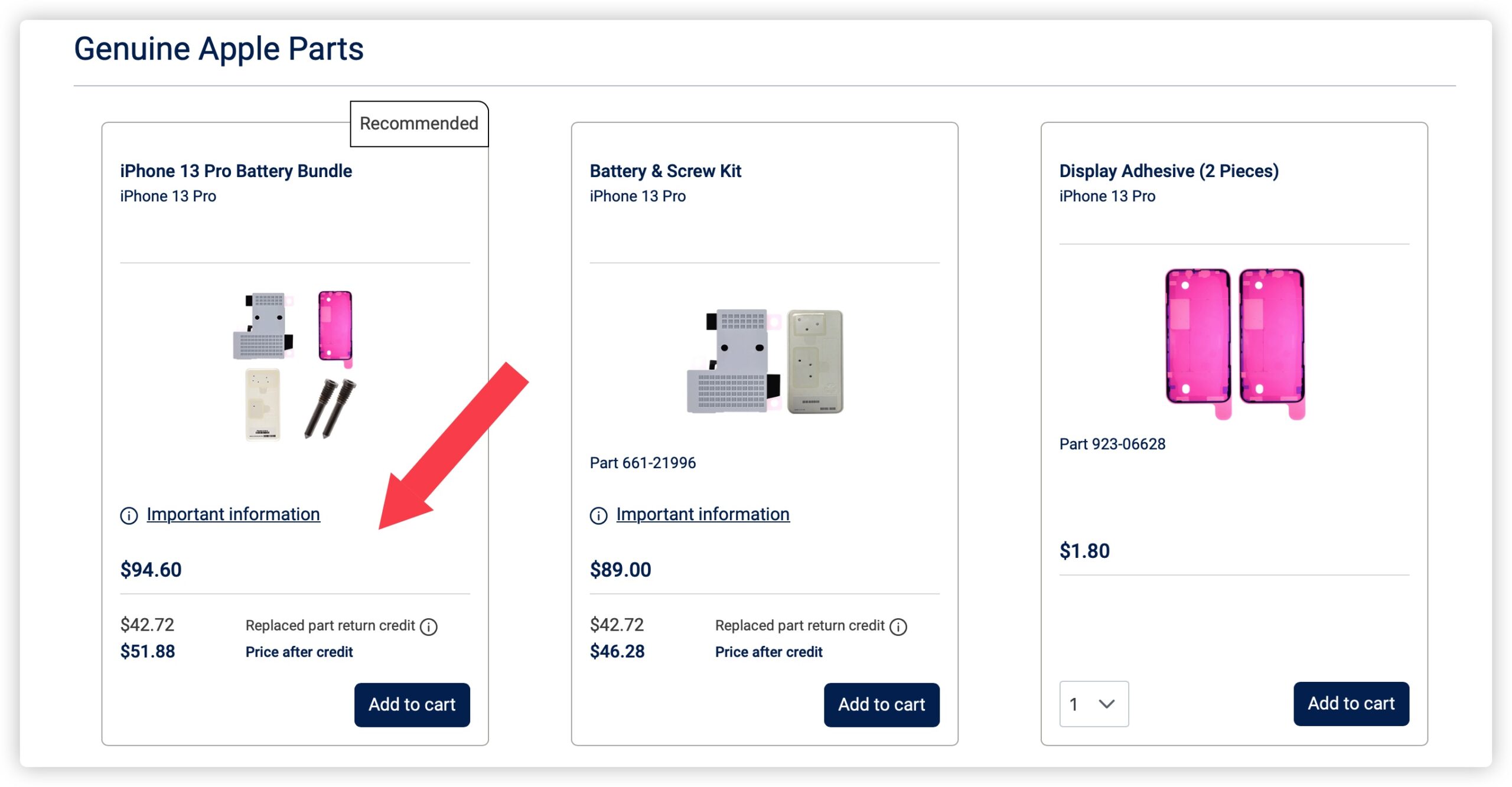Select the Display Adhesive (2 Pieces) title
The image size is (1512, 787).
pos(1168,171)
